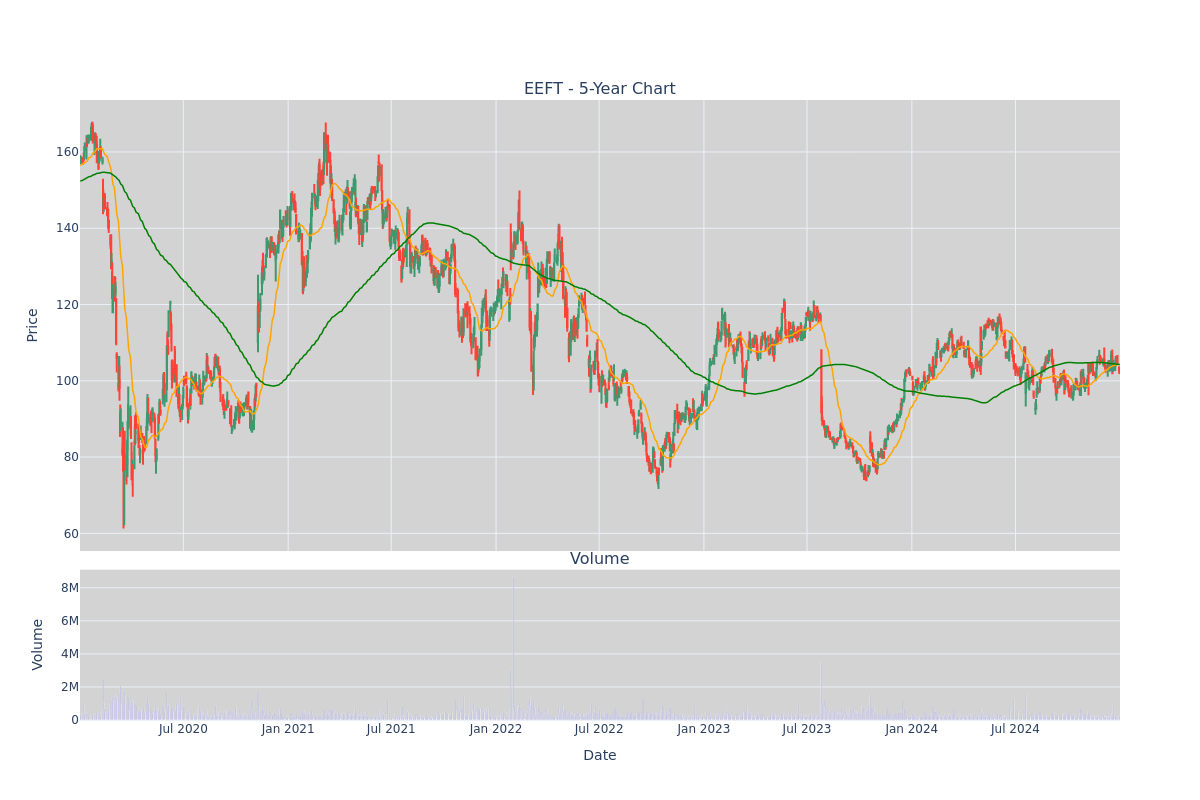Click the 4M volume tick label
This screenshot has width=1200, height=800.
(x=69, y=654)
